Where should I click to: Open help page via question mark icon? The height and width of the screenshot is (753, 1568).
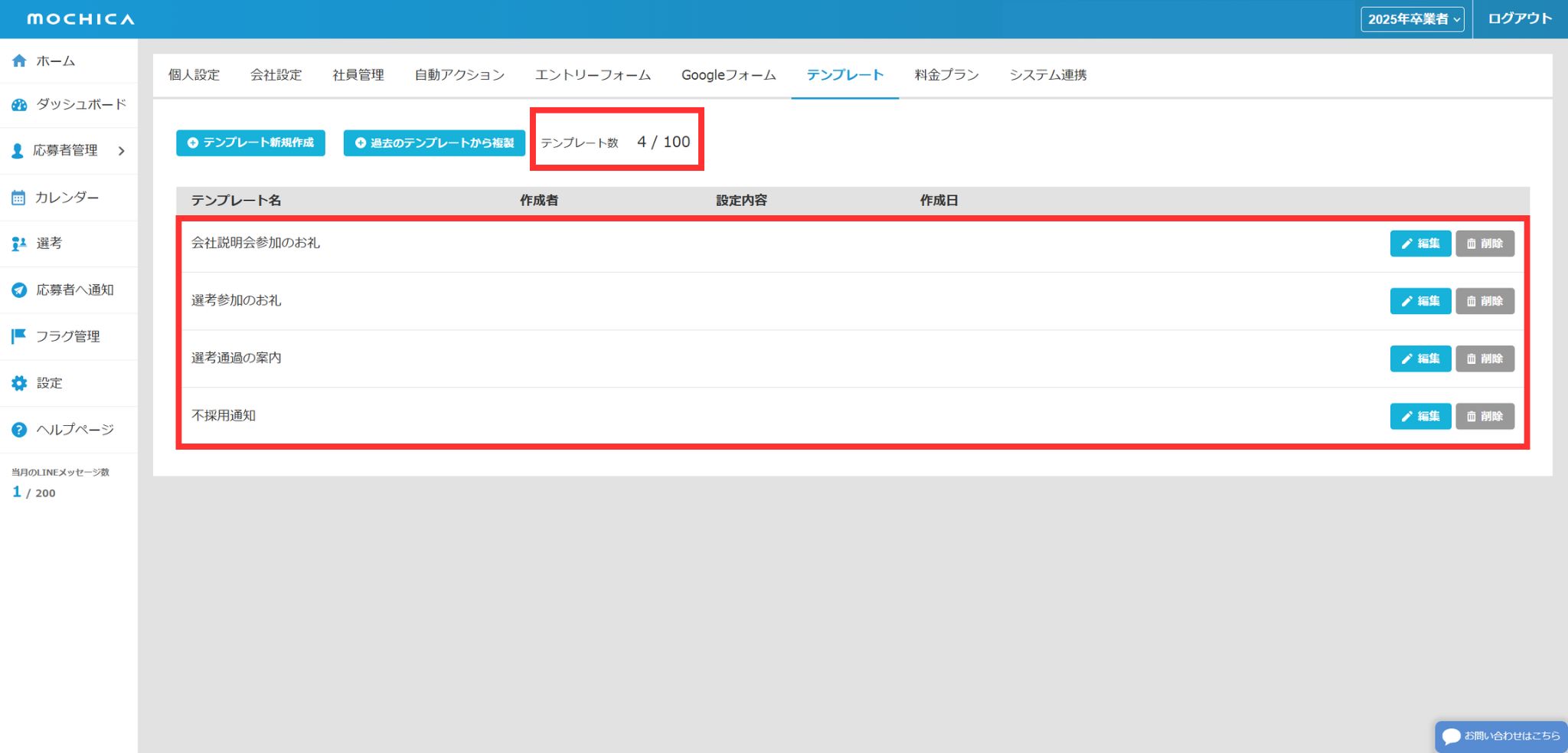[x=19, y=430]
